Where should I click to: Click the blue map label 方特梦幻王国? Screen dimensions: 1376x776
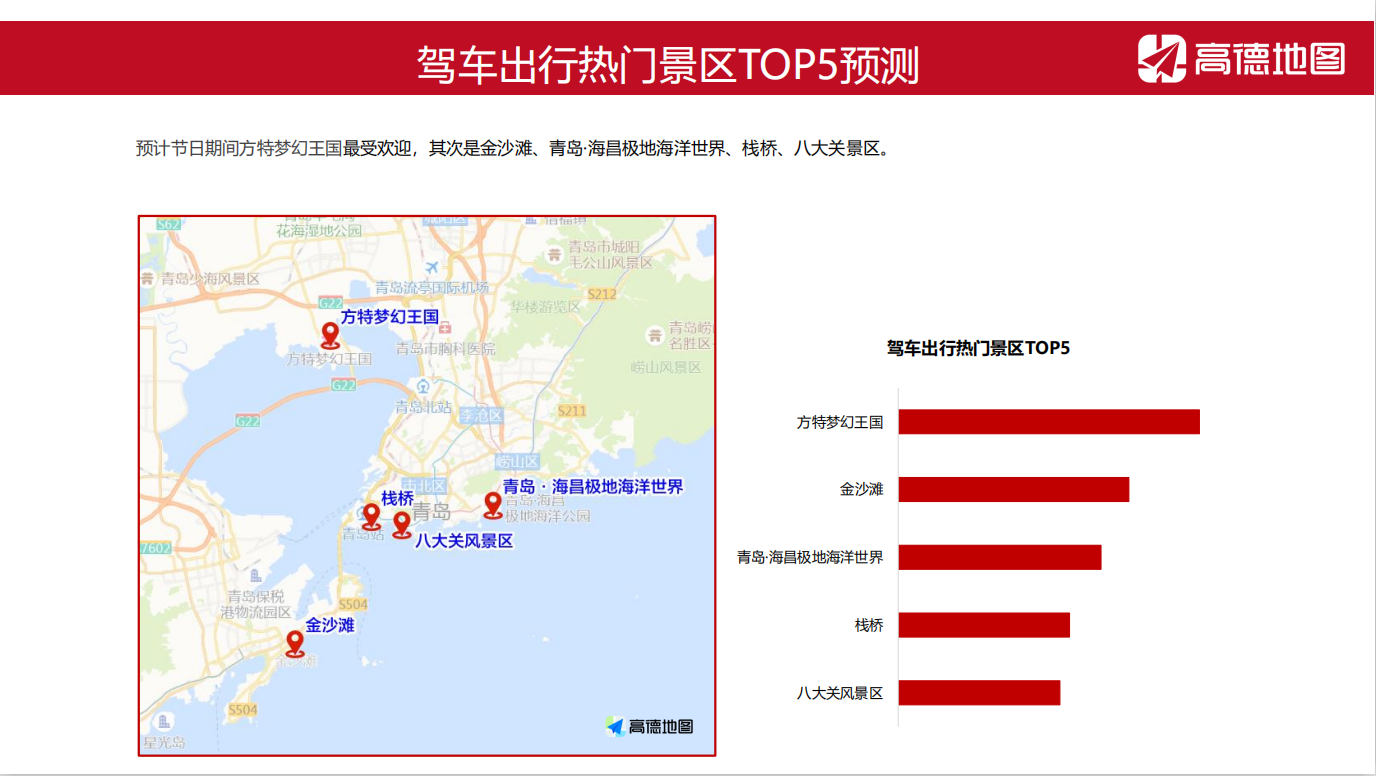[x=390, y=316]
